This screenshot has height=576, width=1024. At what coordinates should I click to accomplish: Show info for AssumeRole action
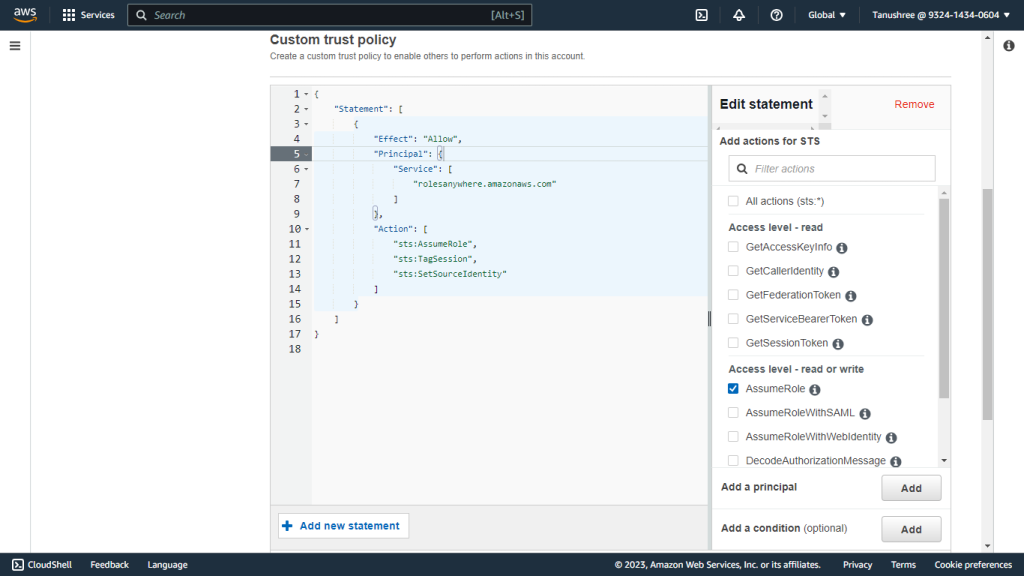tap(814, 389)
